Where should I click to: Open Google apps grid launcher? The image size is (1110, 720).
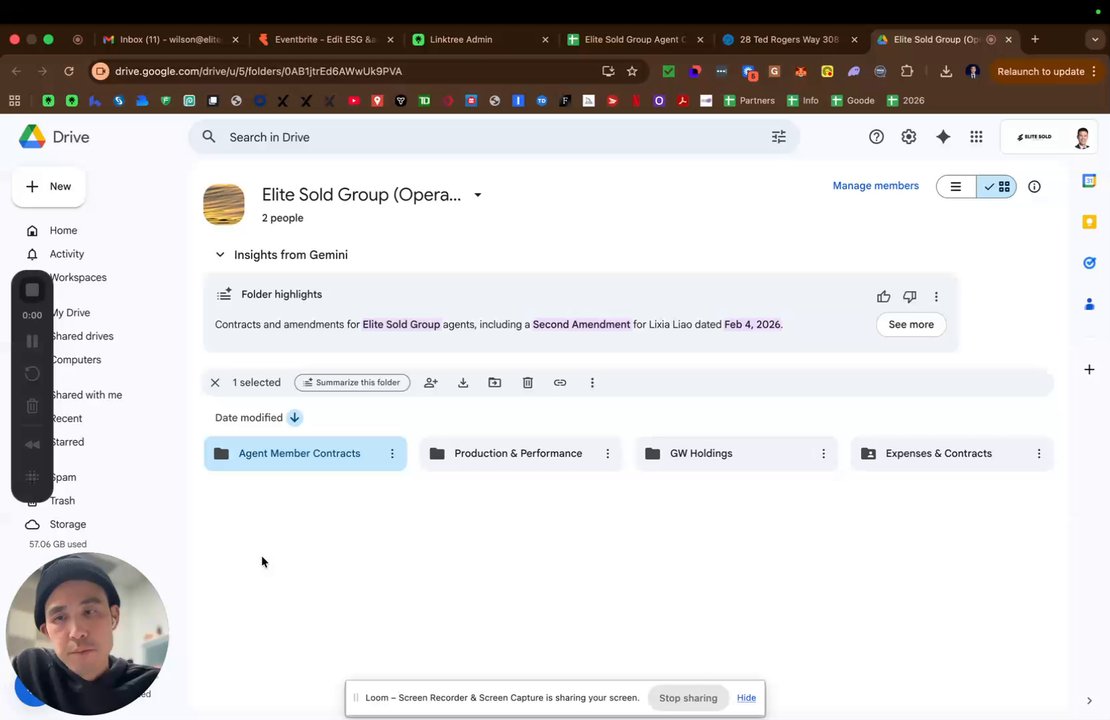[976, 137]
